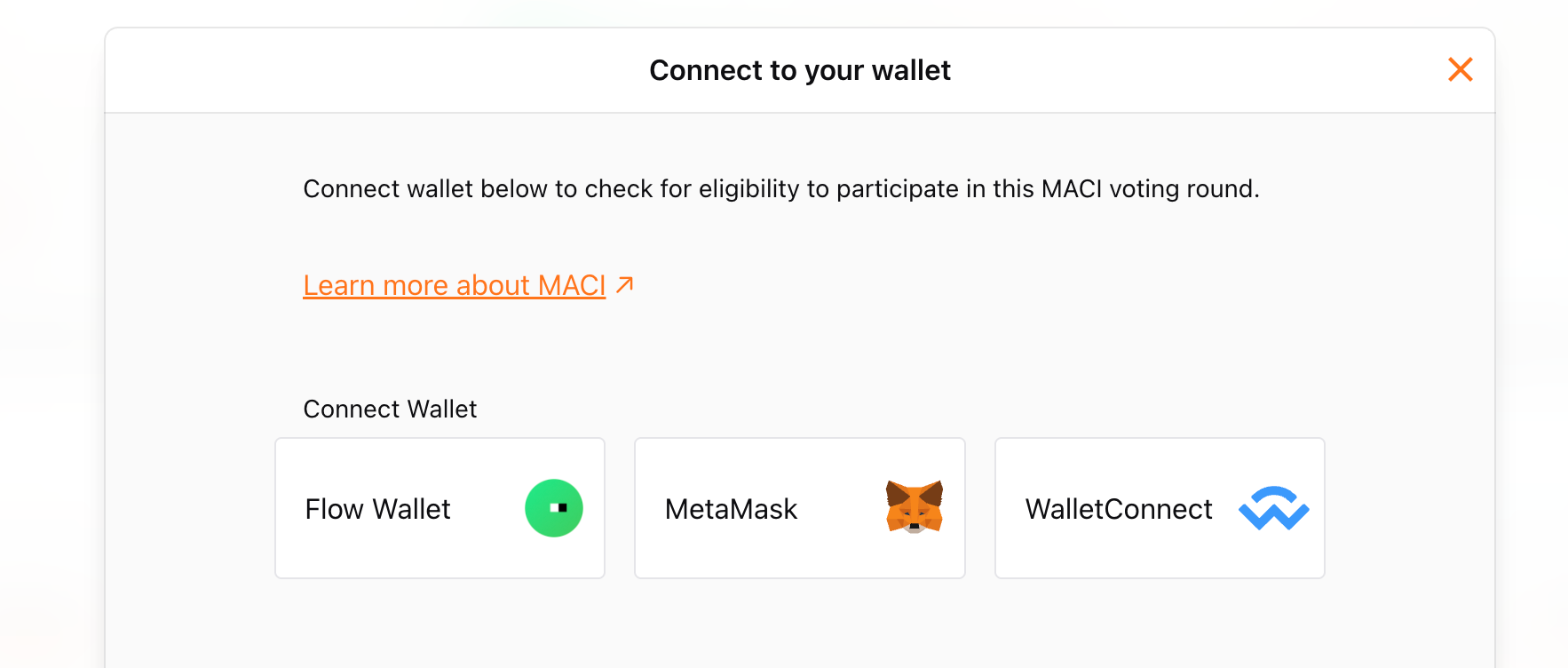This screenshot has height=668, width=1568.
Task: Close the Connect to your wallet dialog
Action: [1460, 69]
